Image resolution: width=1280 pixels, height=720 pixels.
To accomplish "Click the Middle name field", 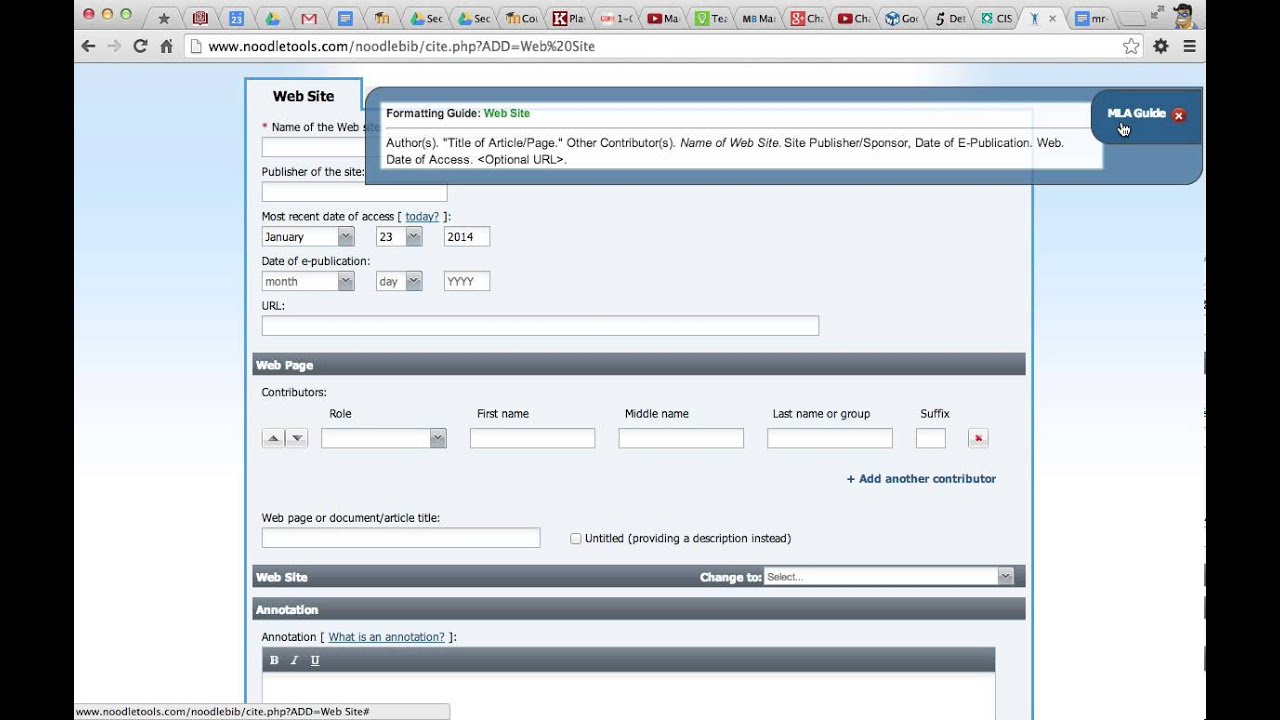I will pyautogui.click(x=681, y=438).
